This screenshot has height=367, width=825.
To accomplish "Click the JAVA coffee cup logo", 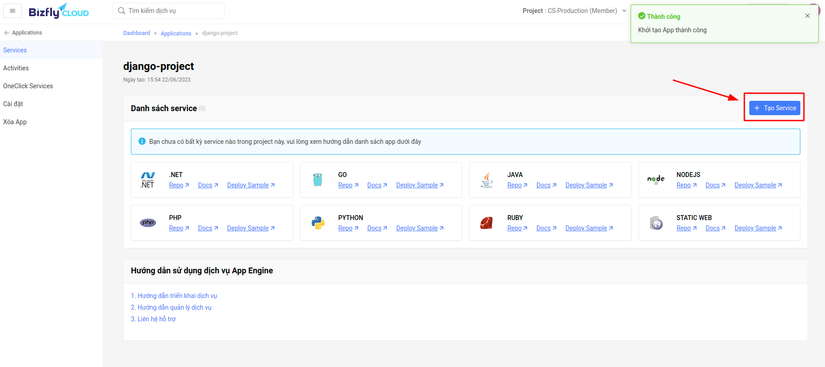I will pyautogui.click(x=487, y=180).
